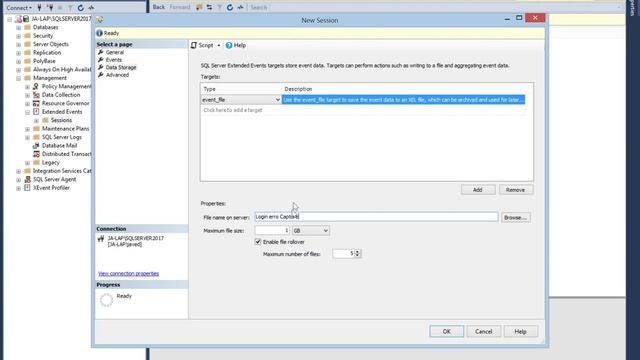
Task: Click Cancel in New Session dialog
Action: click(484, 331)
